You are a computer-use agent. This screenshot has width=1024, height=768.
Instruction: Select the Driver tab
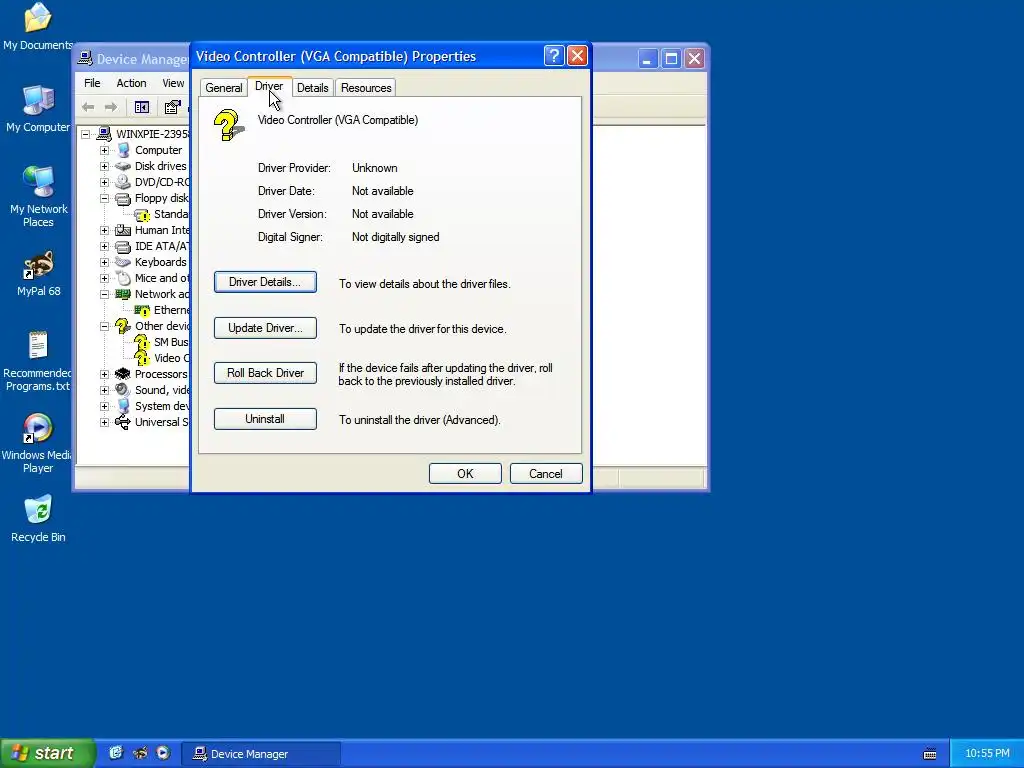click(x=269, y=86)
